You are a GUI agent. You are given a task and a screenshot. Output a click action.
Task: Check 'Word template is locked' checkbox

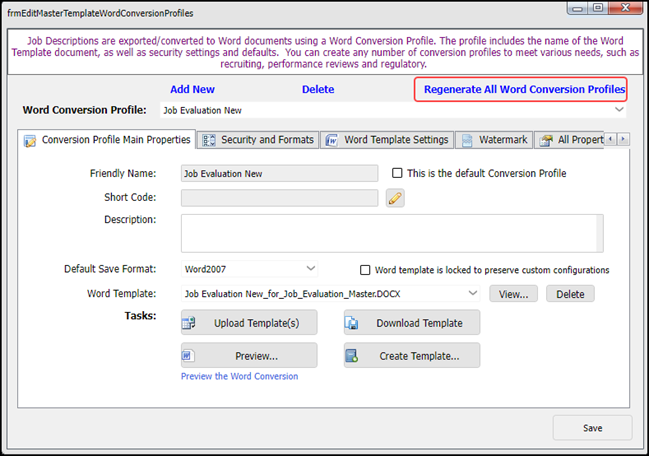coord(365,270)
